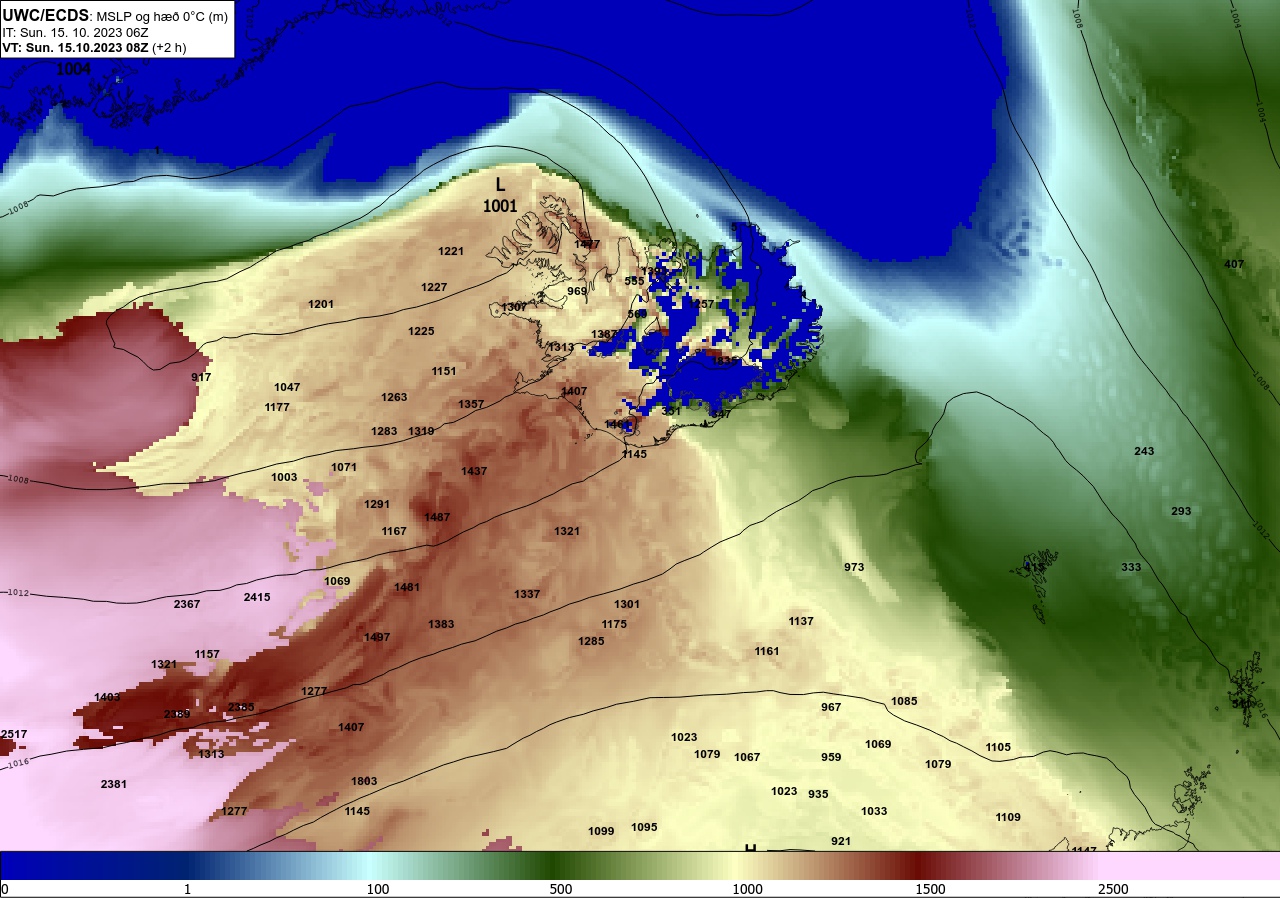Click the height value 1105

[998, 747]
